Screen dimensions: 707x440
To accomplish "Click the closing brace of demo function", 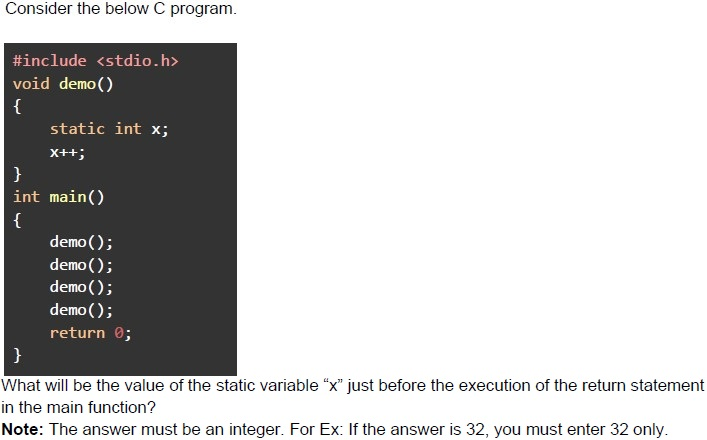I will [x=17, y=174].
